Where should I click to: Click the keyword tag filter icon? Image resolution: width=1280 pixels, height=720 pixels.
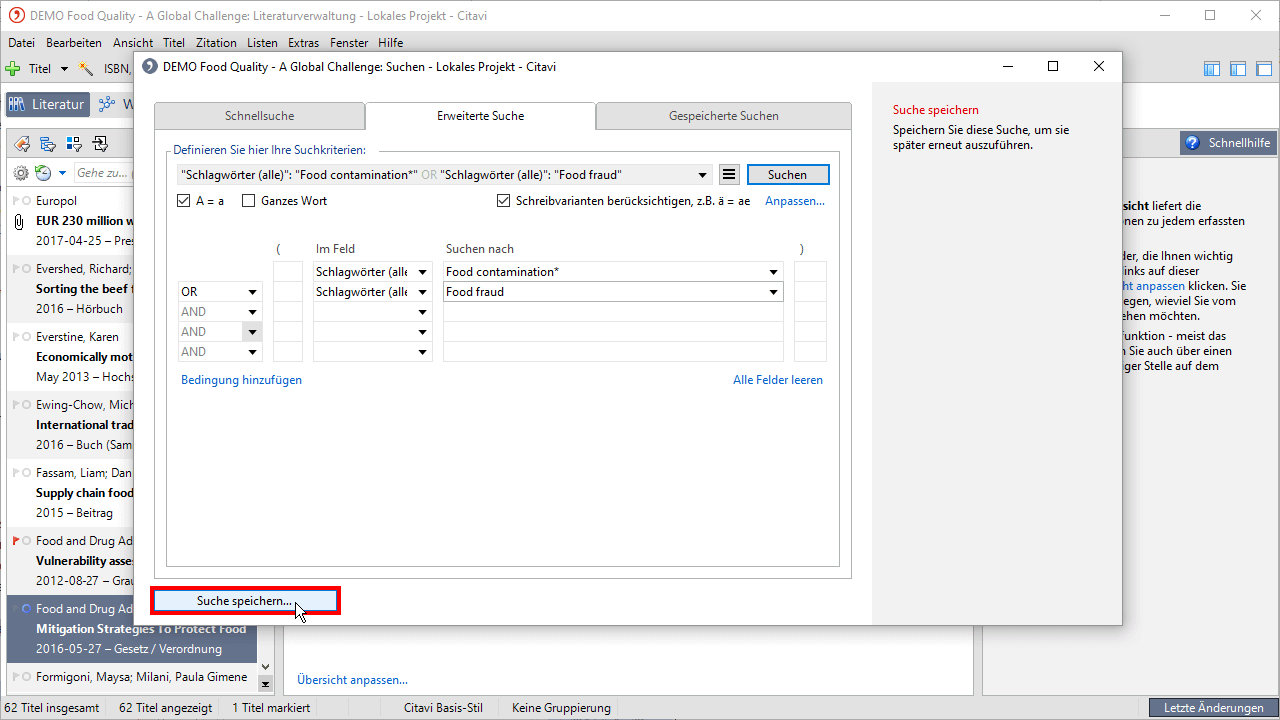21,144
